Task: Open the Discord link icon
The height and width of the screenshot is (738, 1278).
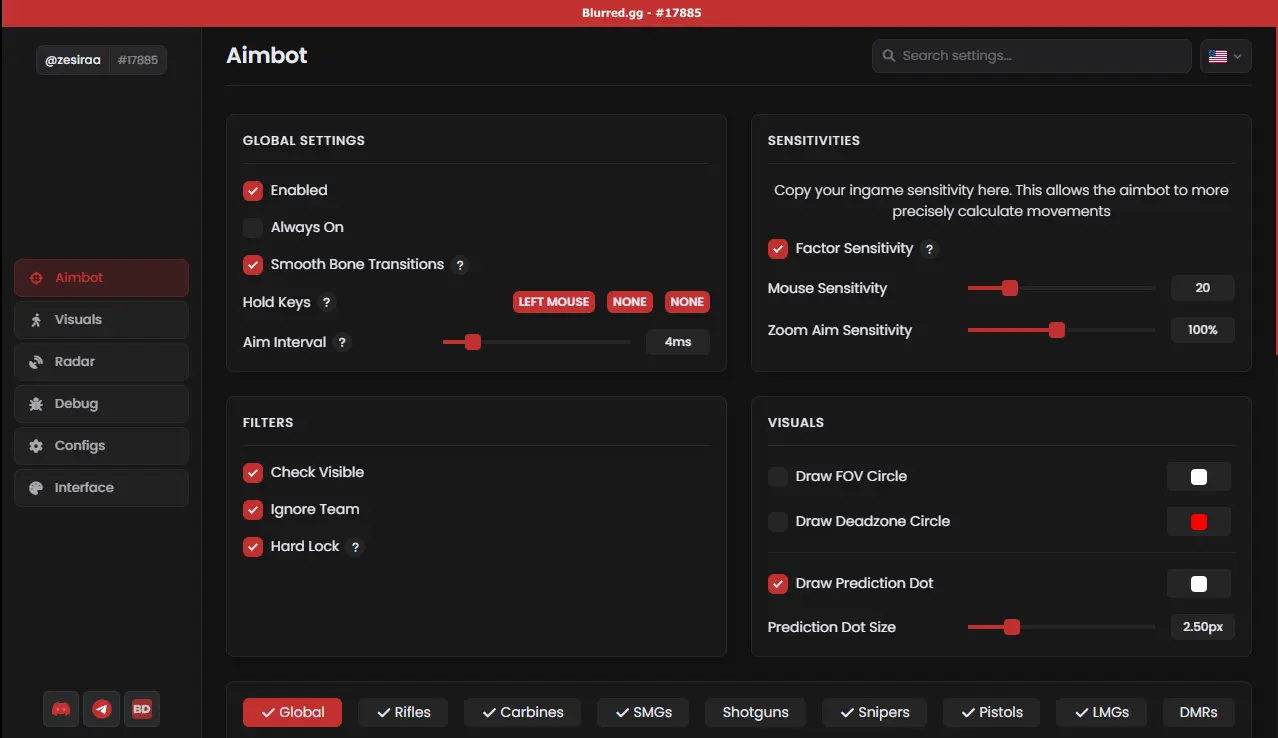Action: pos(61,709)
